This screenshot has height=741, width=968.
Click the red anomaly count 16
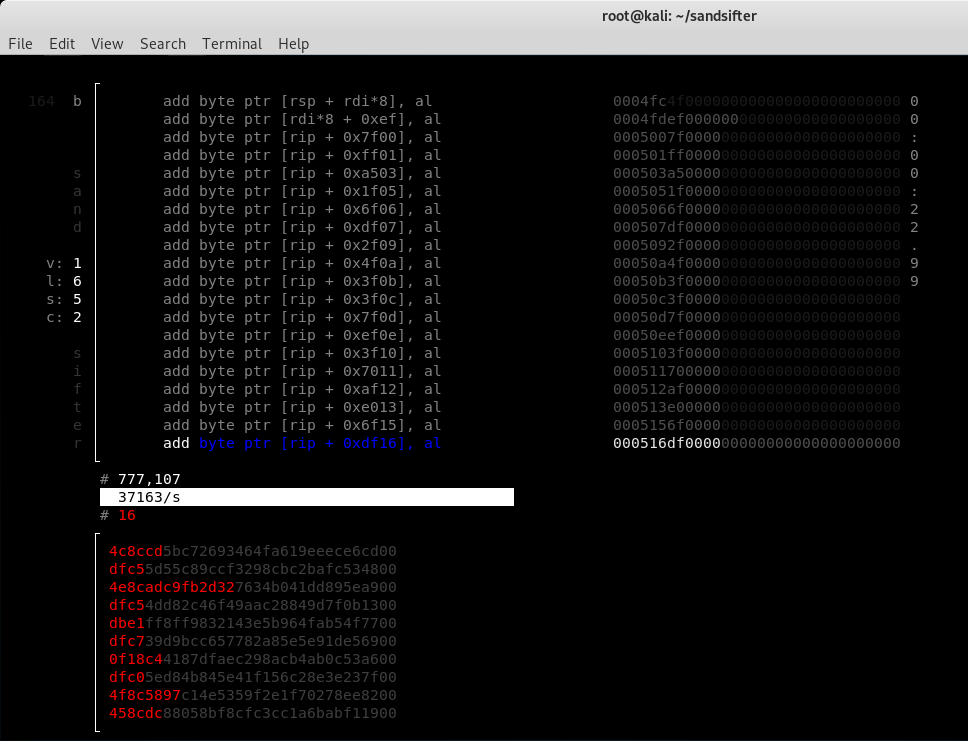126,515
